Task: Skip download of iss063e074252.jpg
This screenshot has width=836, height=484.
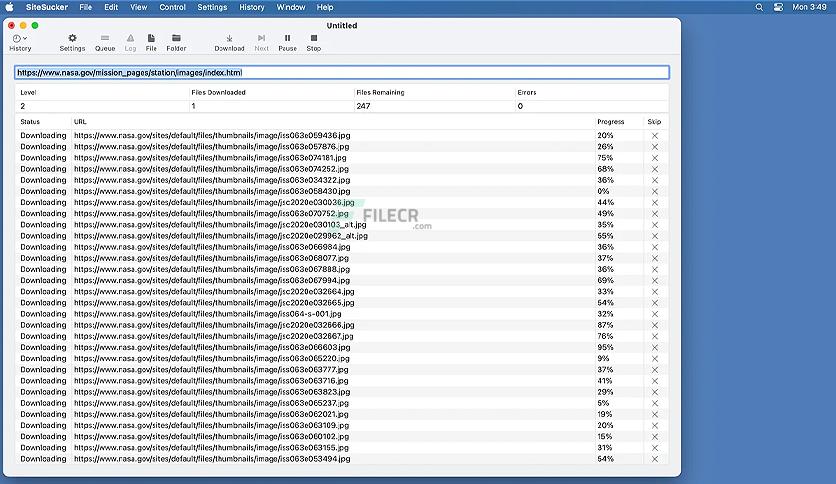Action: point(655,170)
